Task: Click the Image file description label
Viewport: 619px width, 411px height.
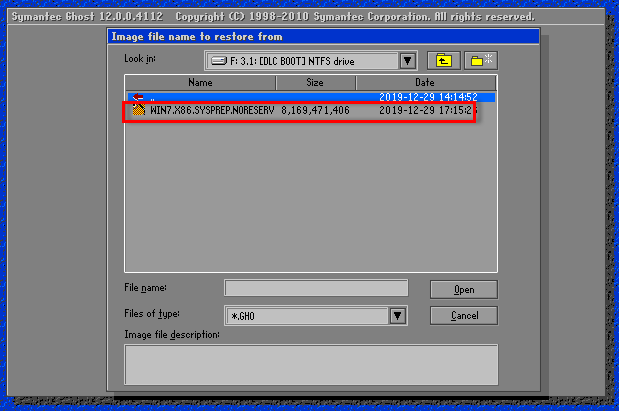Action: [172, 335]
